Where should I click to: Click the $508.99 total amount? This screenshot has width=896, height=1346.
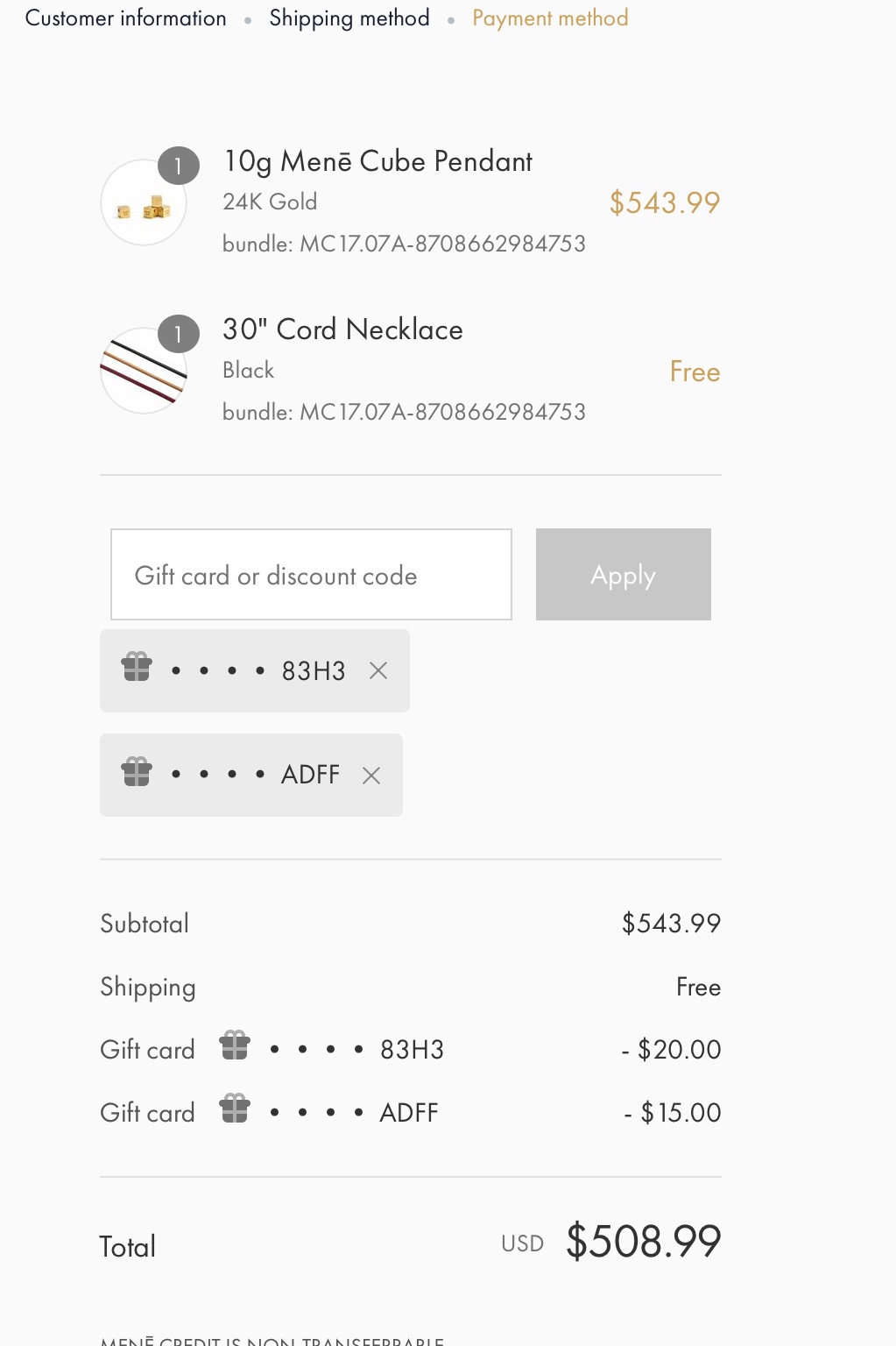coord(644,1242)
